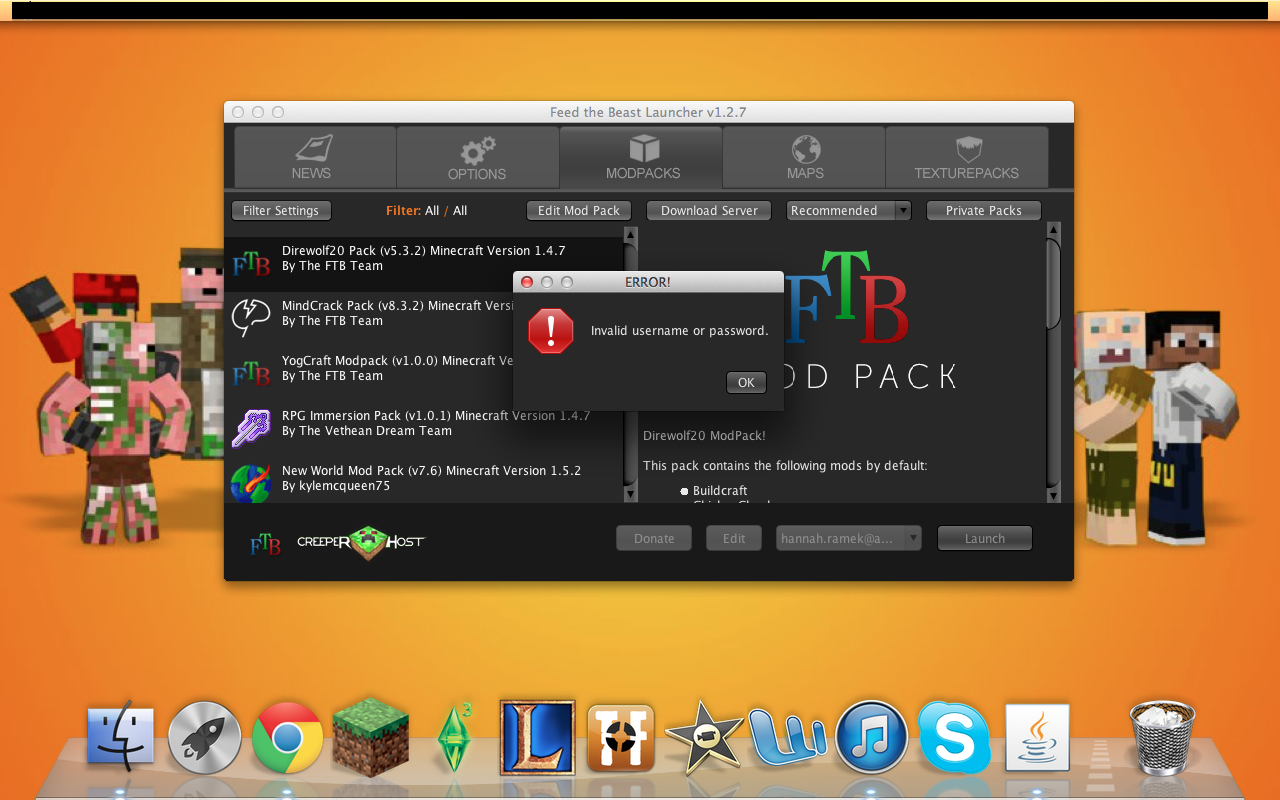The image size is (1280, 800).
Task: Click the New World Mod Pack globe icon
Action: point(251,482)
